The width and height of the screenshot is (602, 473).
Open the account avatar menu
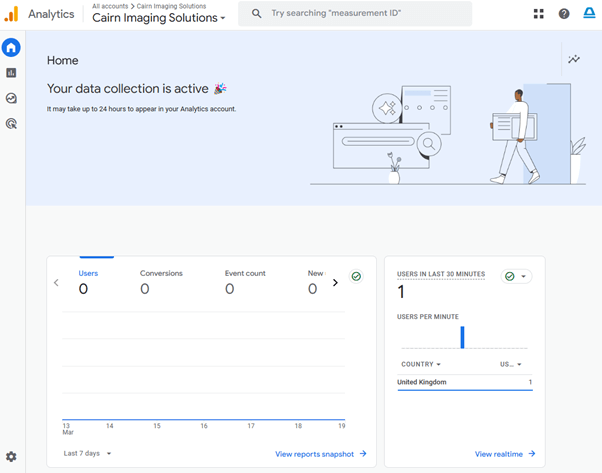(589, 13)
